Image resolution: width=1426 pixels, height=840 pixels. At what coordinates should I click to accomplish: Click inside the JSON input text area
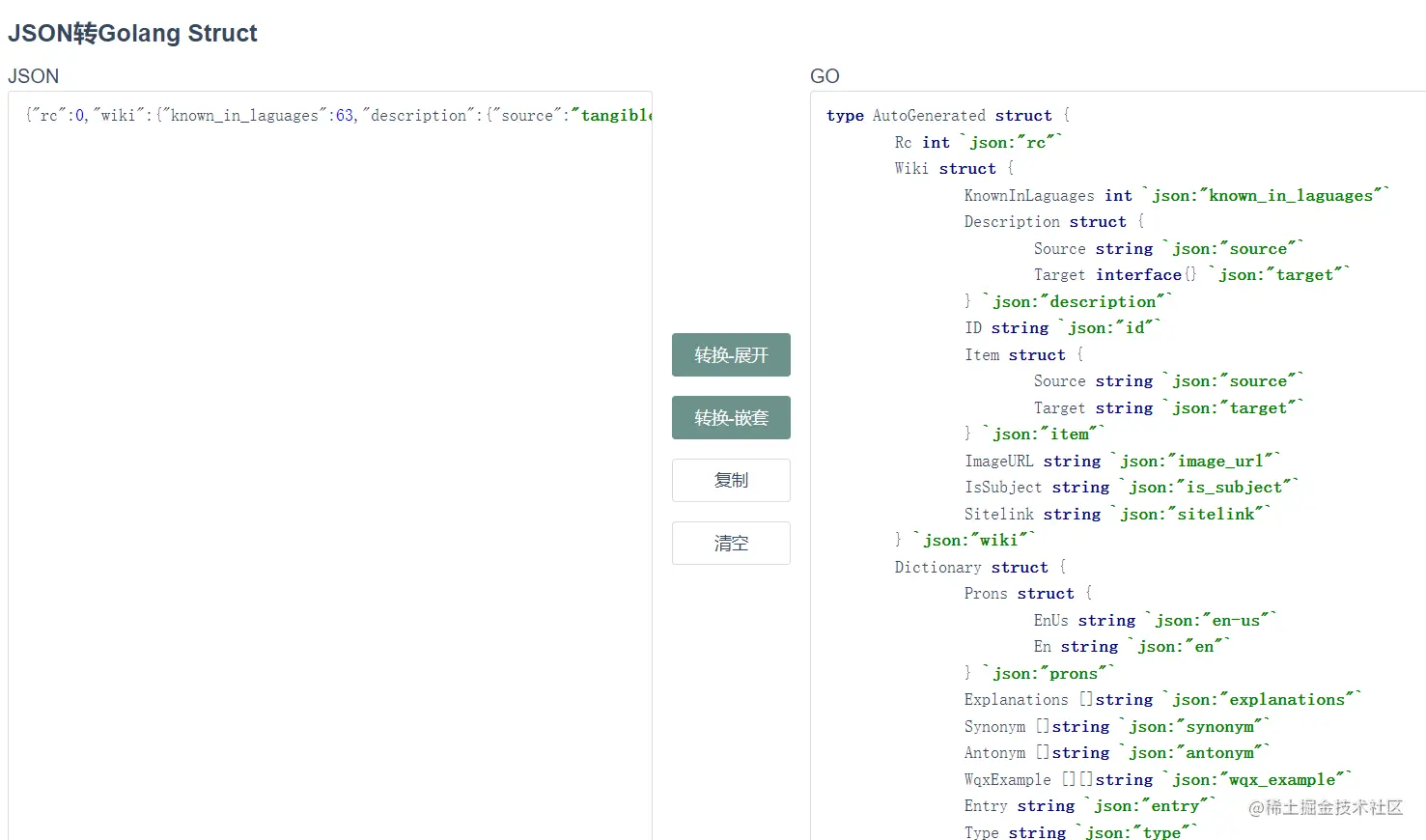[x=330, y=463]
